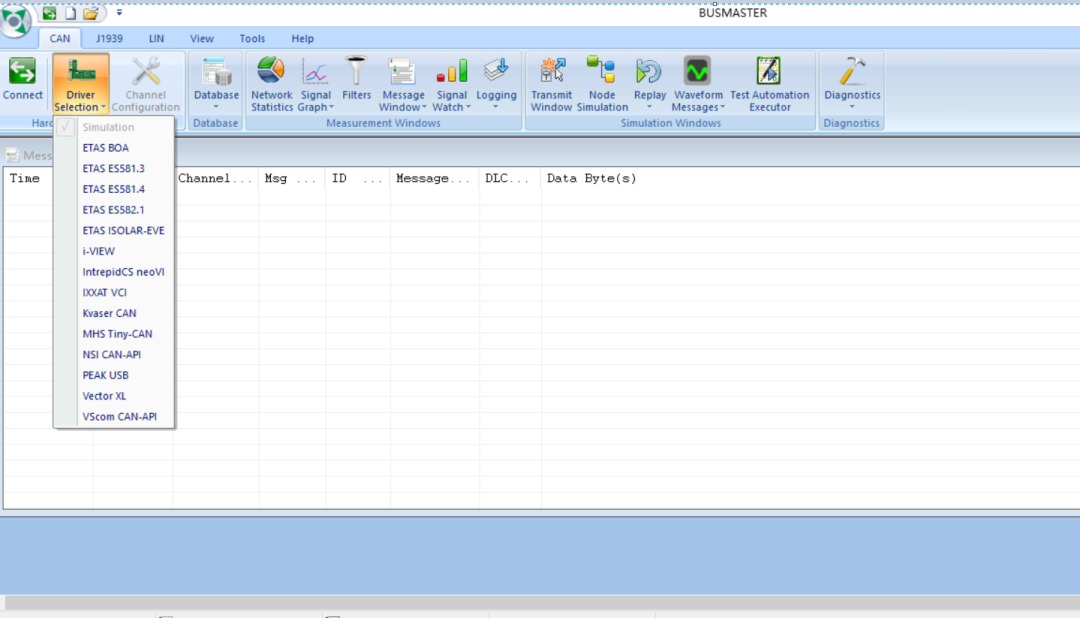The image size is (1080, 618).
Task: Switch to the CAN ribbon tab
Action: coord(60,39)
